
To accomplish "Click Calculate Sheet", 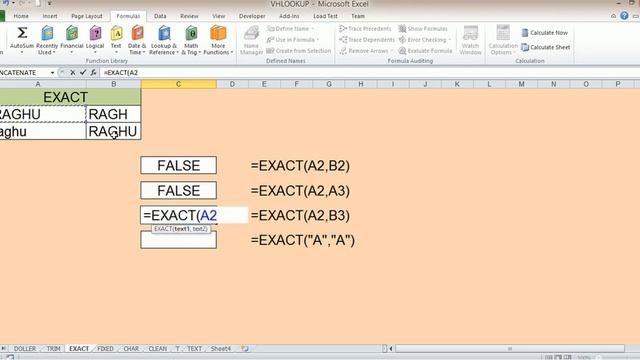I will 546,47.
